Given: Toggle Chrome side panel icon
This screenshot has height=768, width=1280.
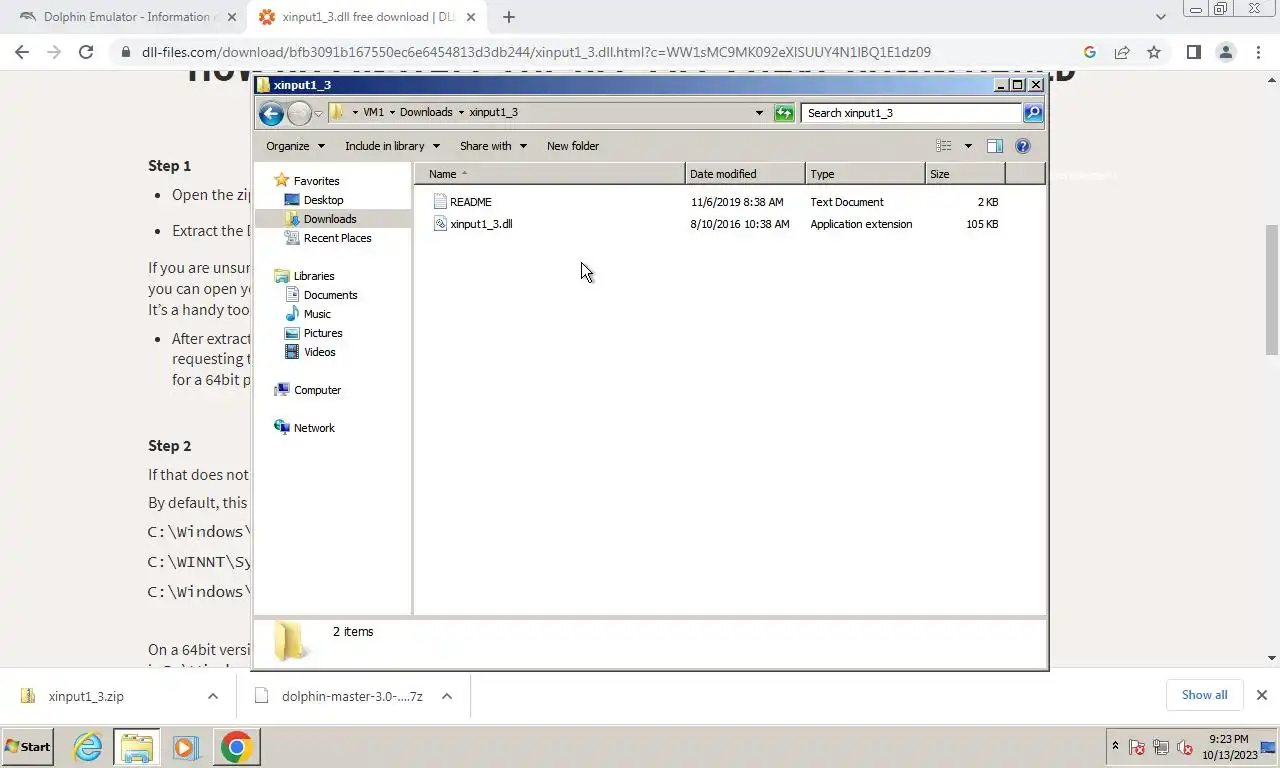Looking at the screenshot, I should [x=1193, y=52].
